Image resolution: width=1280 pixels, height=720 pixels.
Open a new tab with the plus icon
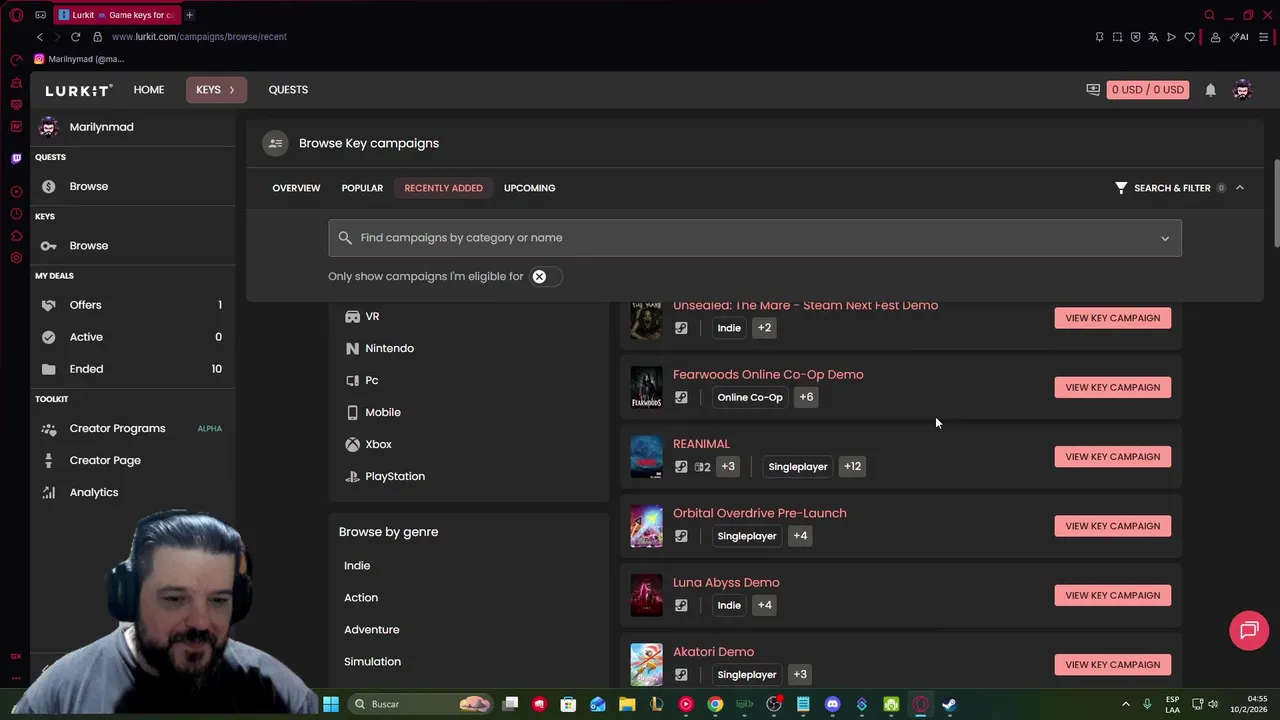pos(189,15)
